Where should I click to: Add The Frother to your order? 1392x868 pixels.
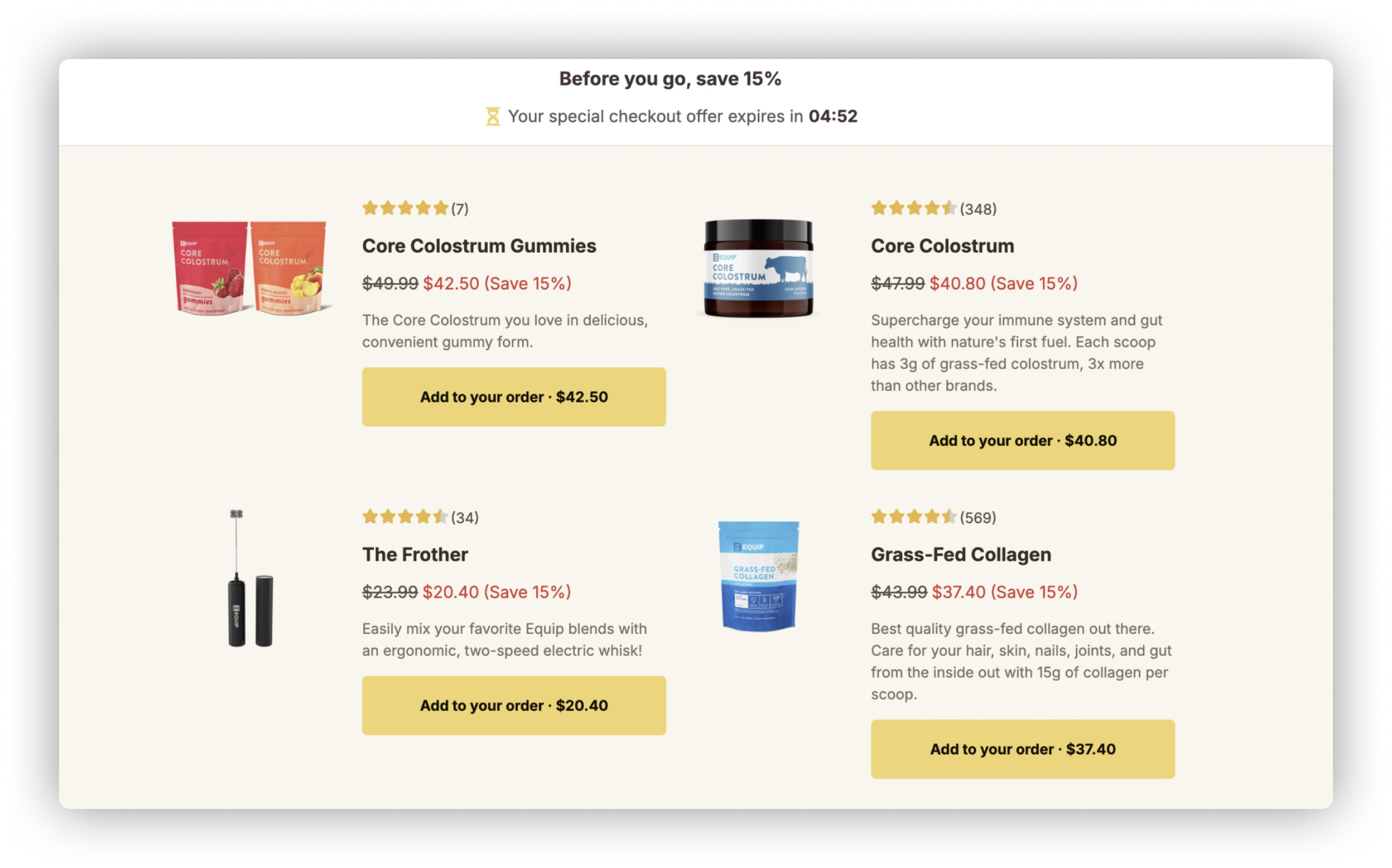tap(513, 706)
